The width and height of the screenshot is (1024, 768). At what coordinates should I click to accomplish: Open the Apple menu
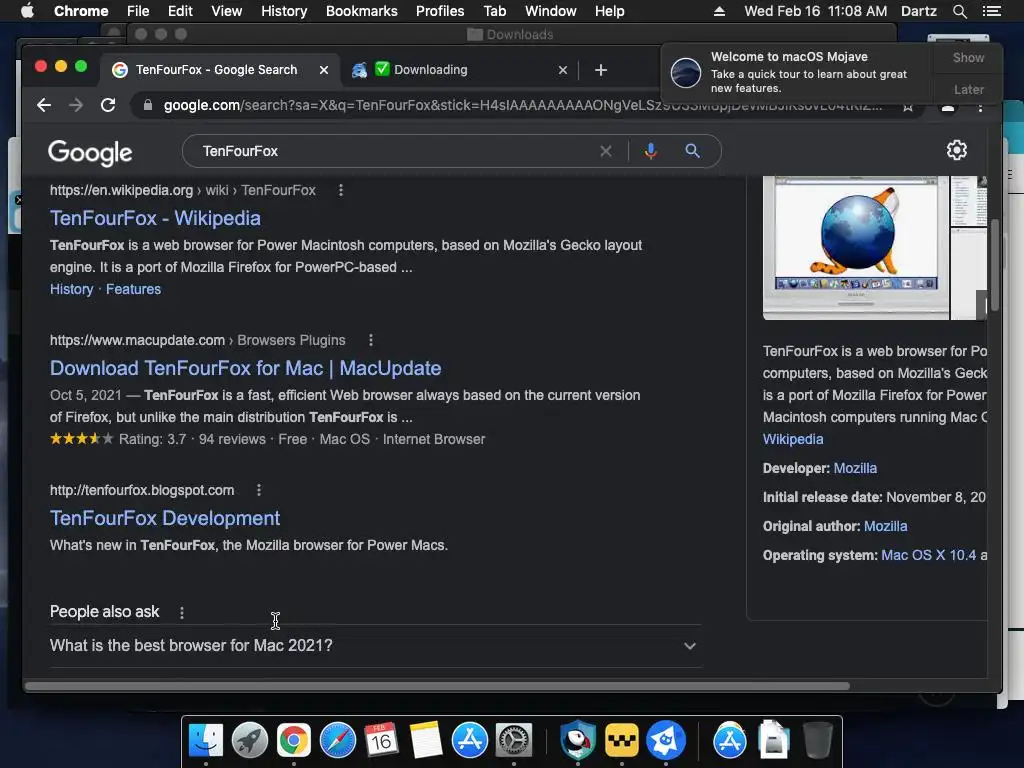click(27, 11)
